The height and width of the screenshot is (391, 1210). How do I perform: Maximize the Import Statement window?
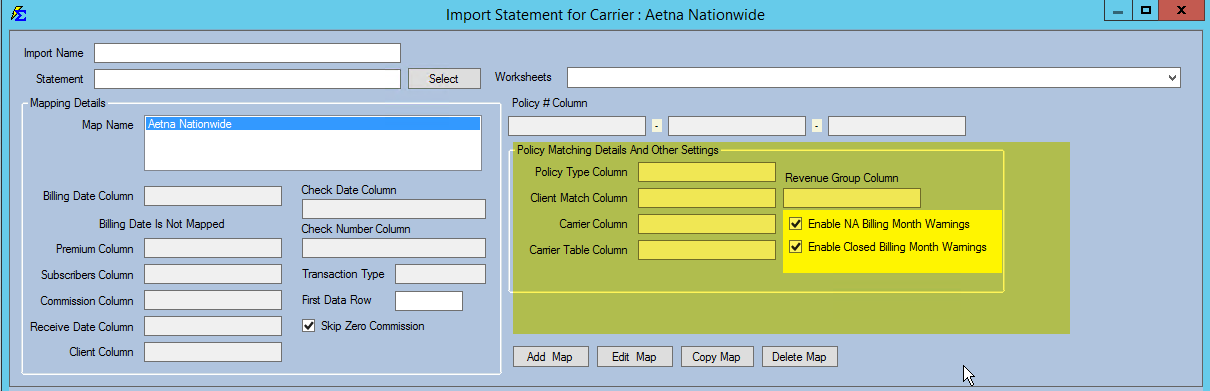(1146, 10)
